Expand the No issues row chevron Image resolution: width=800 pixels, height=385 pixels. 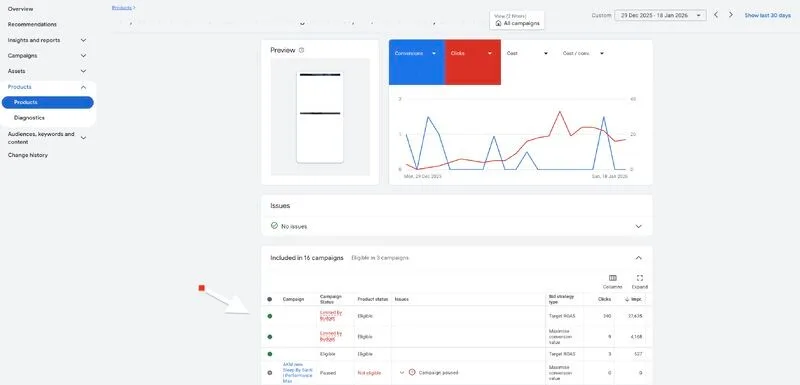(x=638, y=226)
